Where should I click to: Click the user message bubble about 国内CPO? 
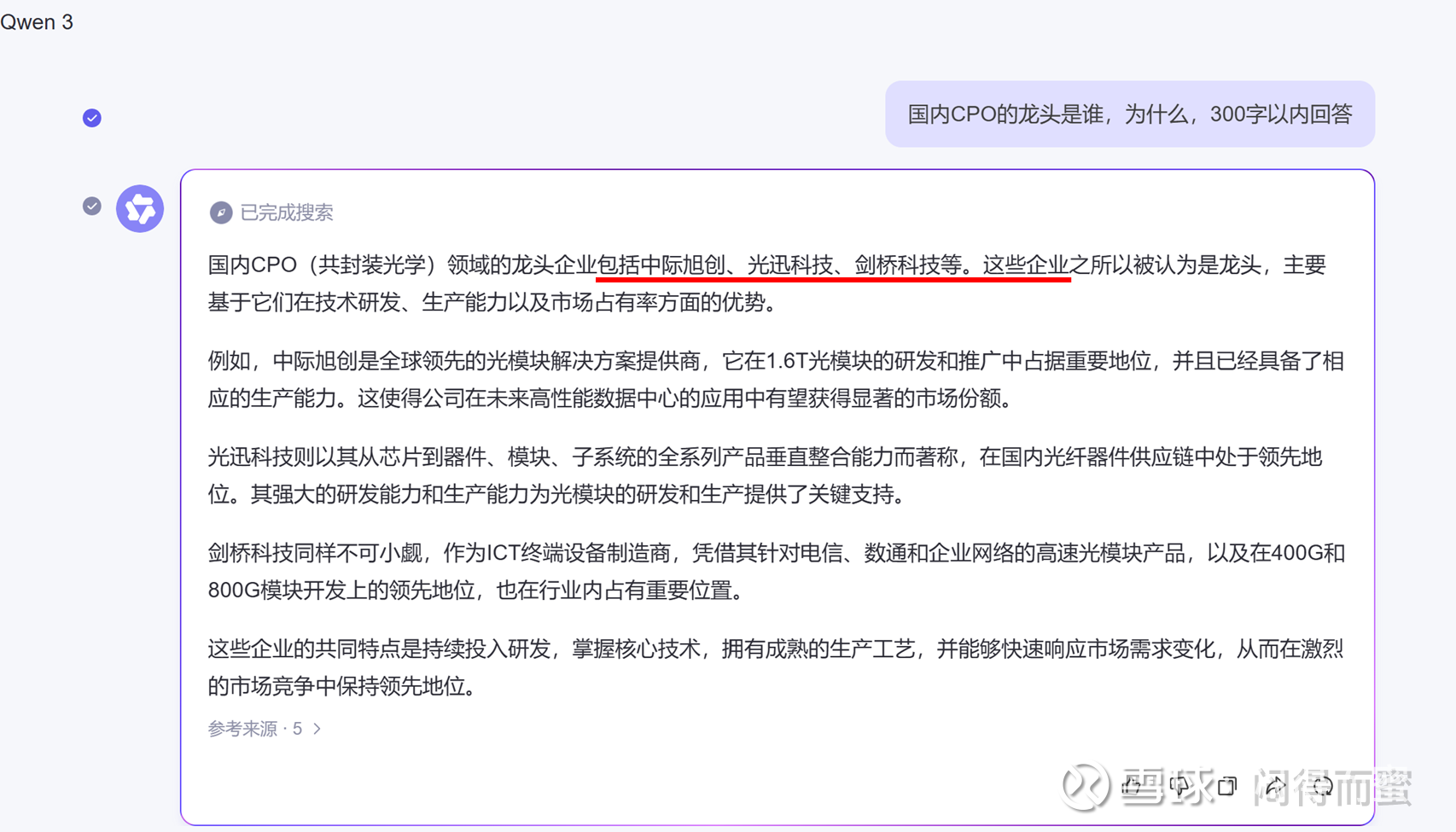(1130, 114)
